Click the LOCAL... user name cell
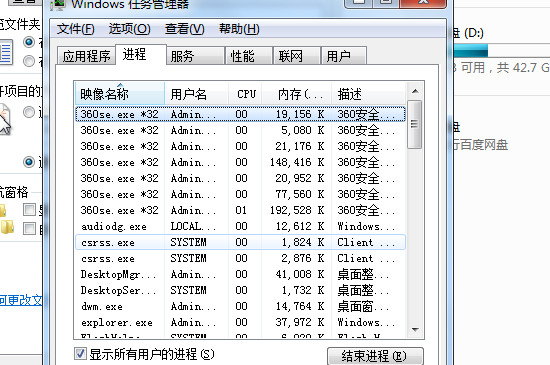 pyautogui.click(x=193, y=227)
